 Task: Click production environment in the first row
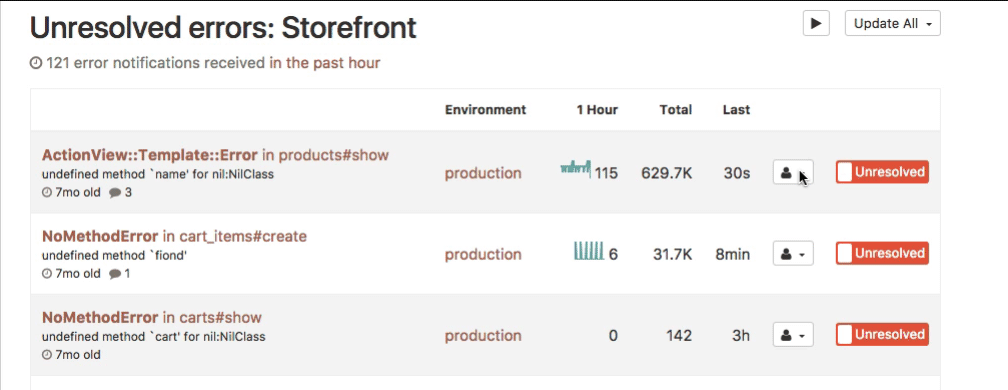pyautogui.click(x=483, y=173)
